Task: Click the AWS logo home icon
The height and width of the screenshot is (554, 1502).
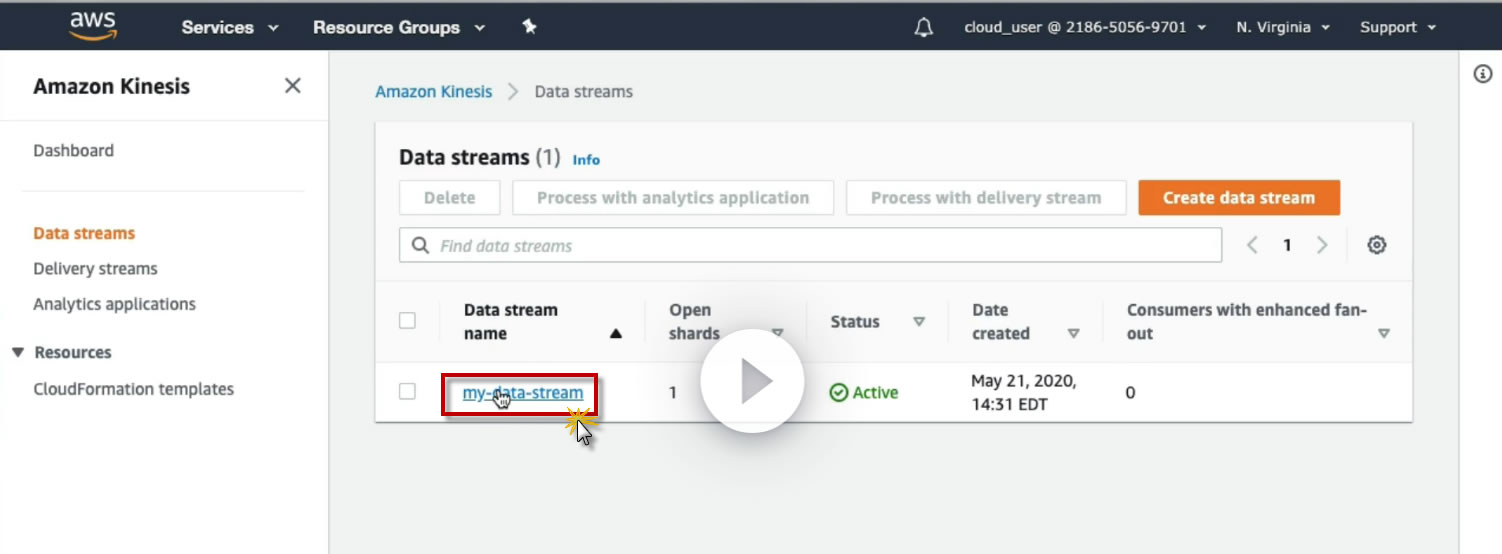Action: pos(93,25)
